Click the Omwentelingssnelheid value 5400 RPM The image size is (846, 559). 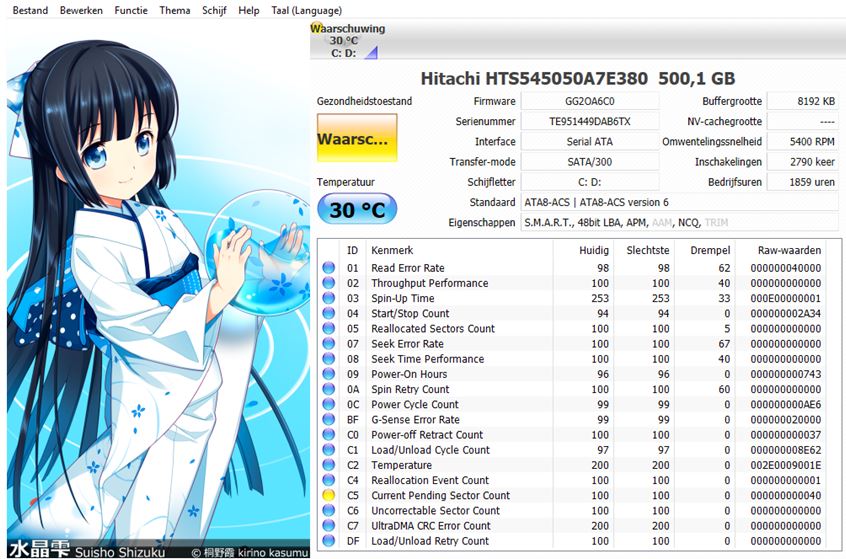(x=803, y=141)
